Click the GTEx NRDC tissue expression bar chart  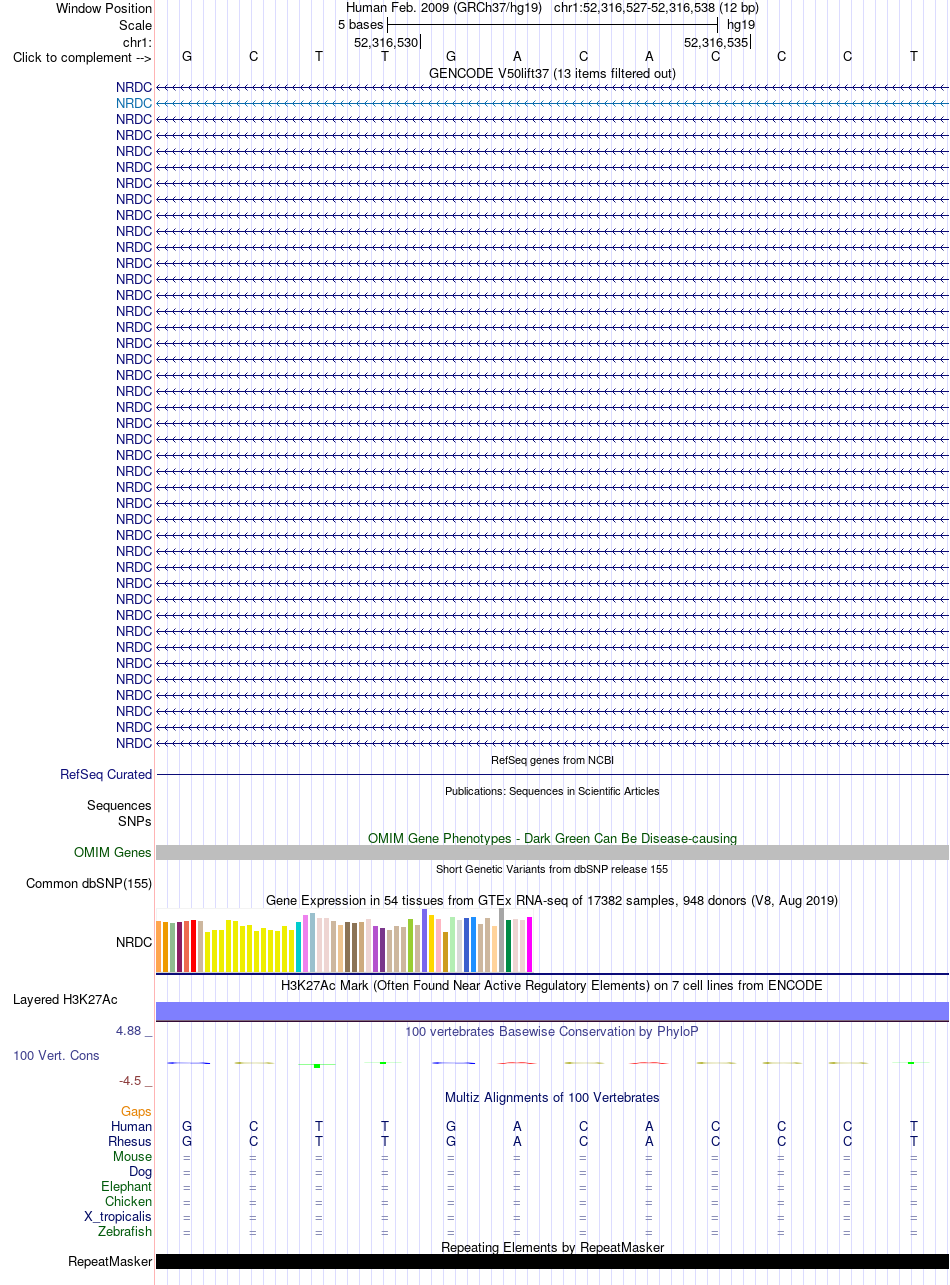[x=344, y=941]
